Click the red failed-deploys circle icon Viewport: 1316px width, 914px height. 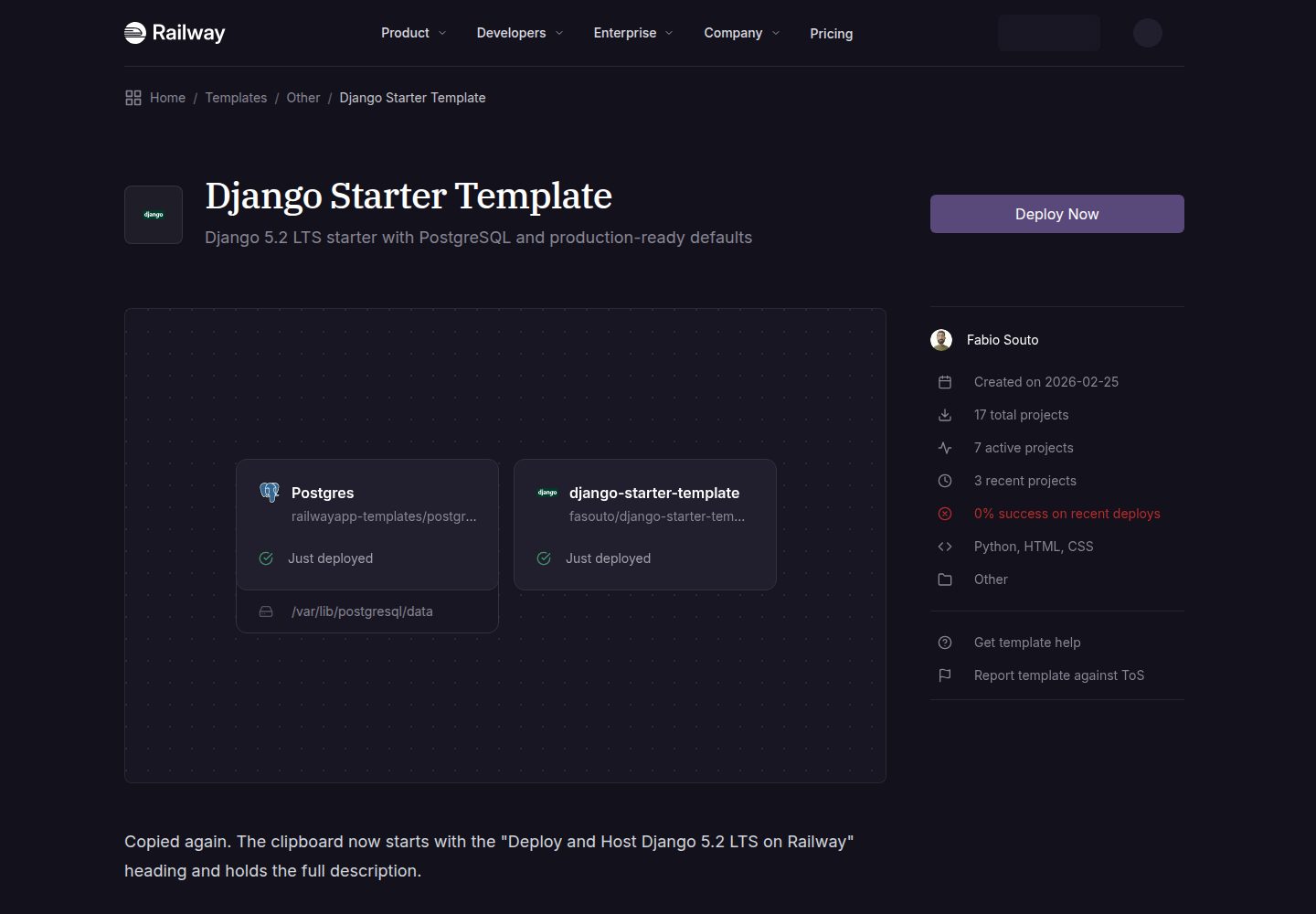pos(945,514)
